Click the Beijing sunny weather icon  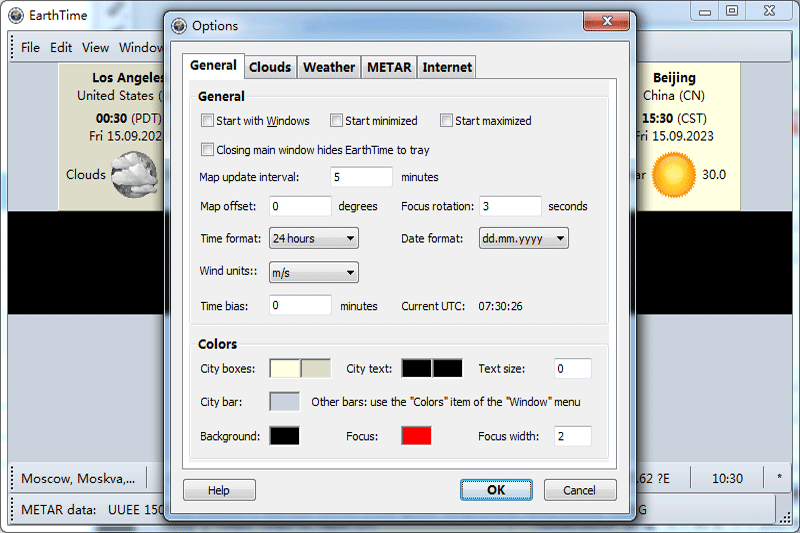(673, 174)
